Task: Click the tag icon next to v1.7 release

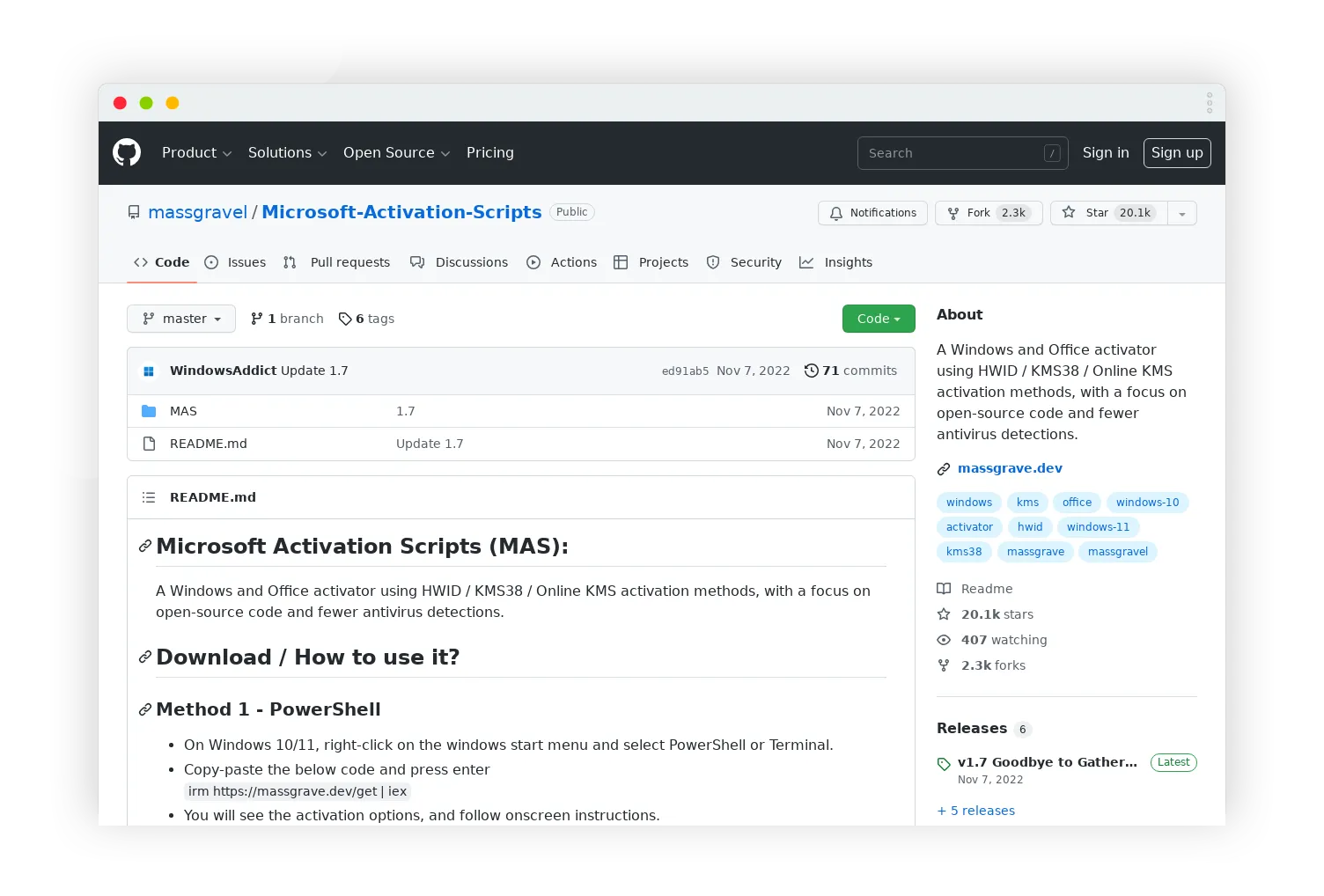Action: click(945, 762)
